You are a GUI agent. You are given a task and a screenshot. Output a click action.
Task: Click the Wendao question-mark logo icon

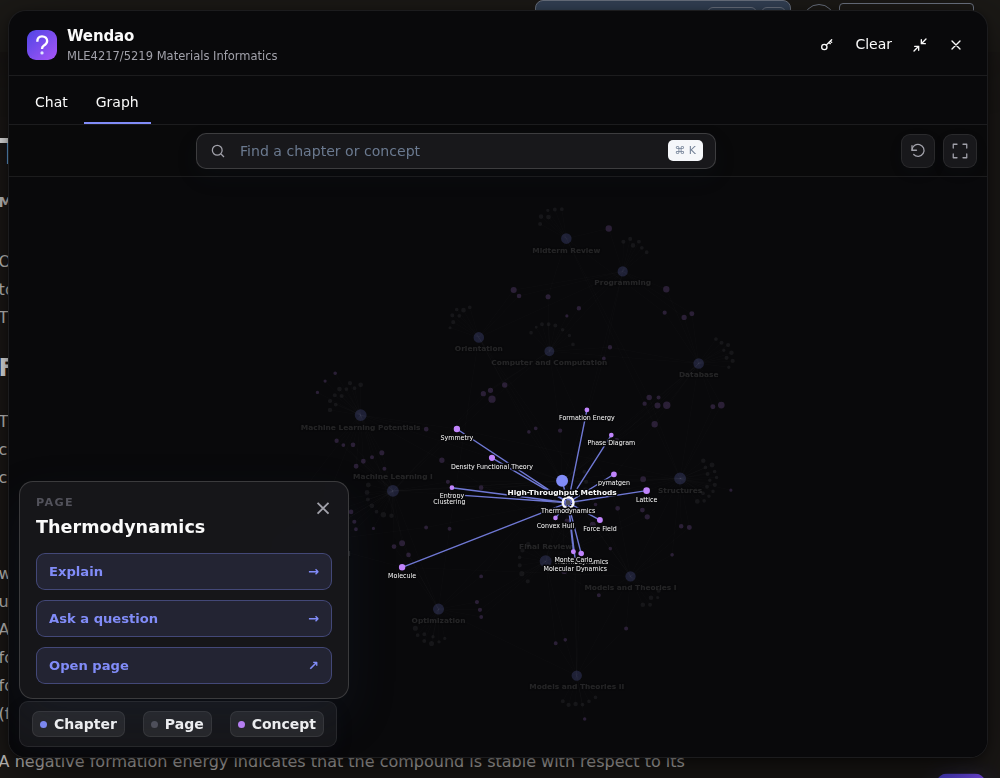coord(42,45)
